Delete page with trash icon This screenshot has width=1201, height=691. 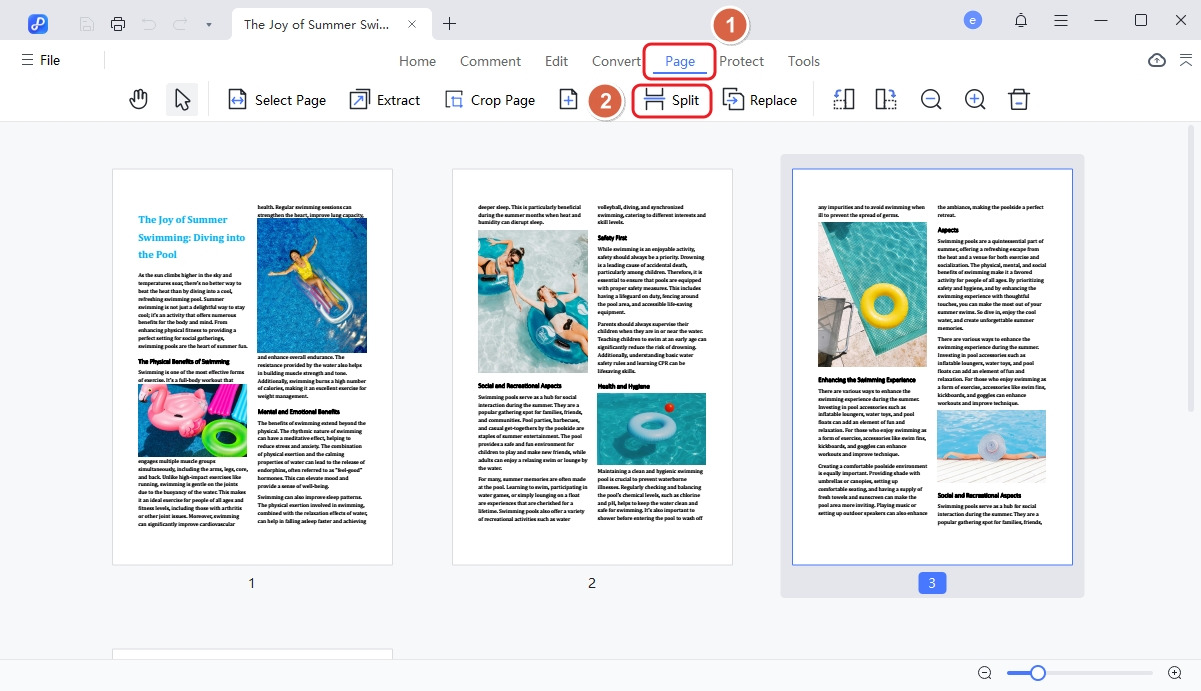click(x=1018, y=99)
